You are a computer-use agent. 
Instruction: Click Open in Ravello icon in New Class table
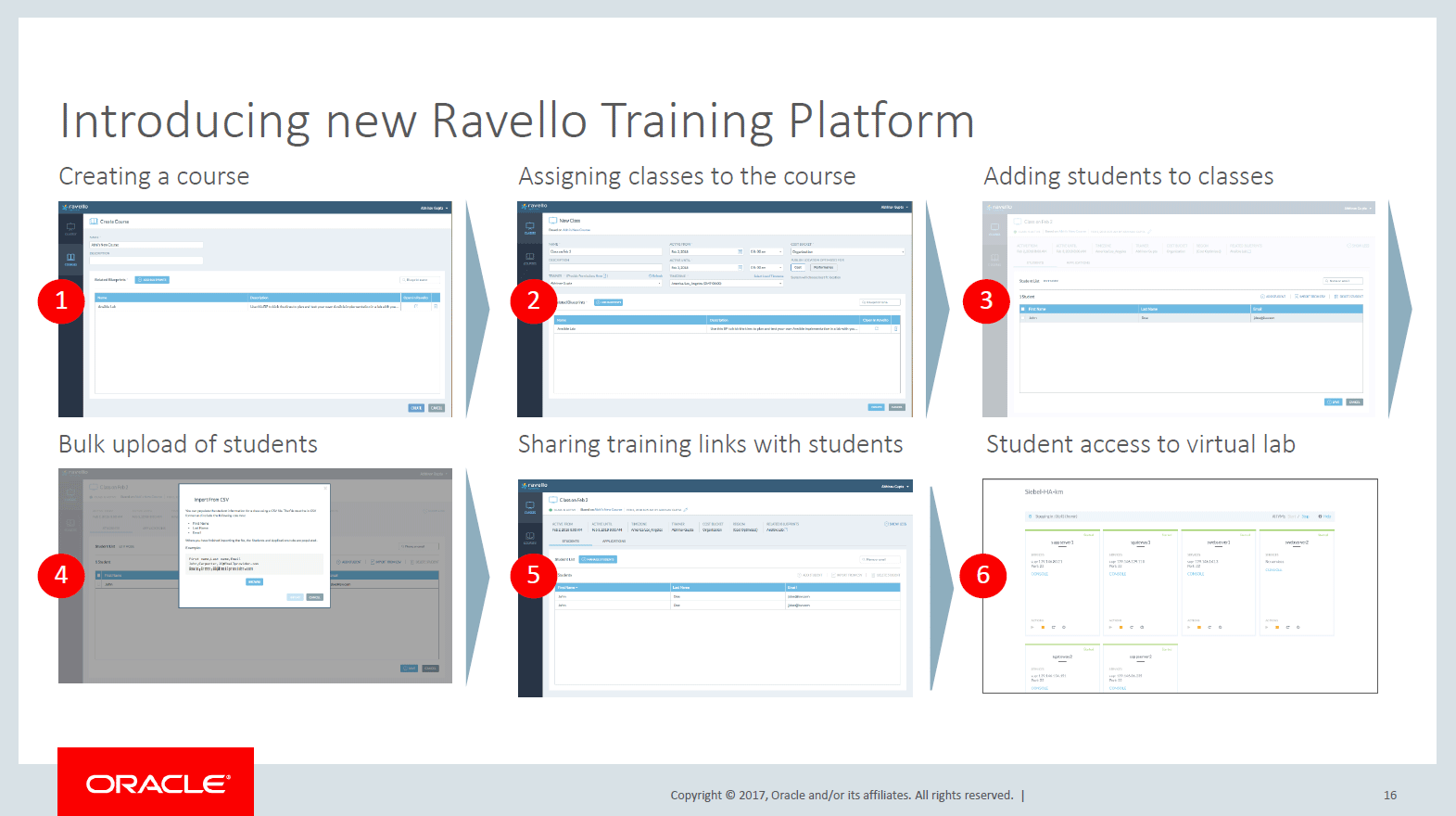point(877,328)
